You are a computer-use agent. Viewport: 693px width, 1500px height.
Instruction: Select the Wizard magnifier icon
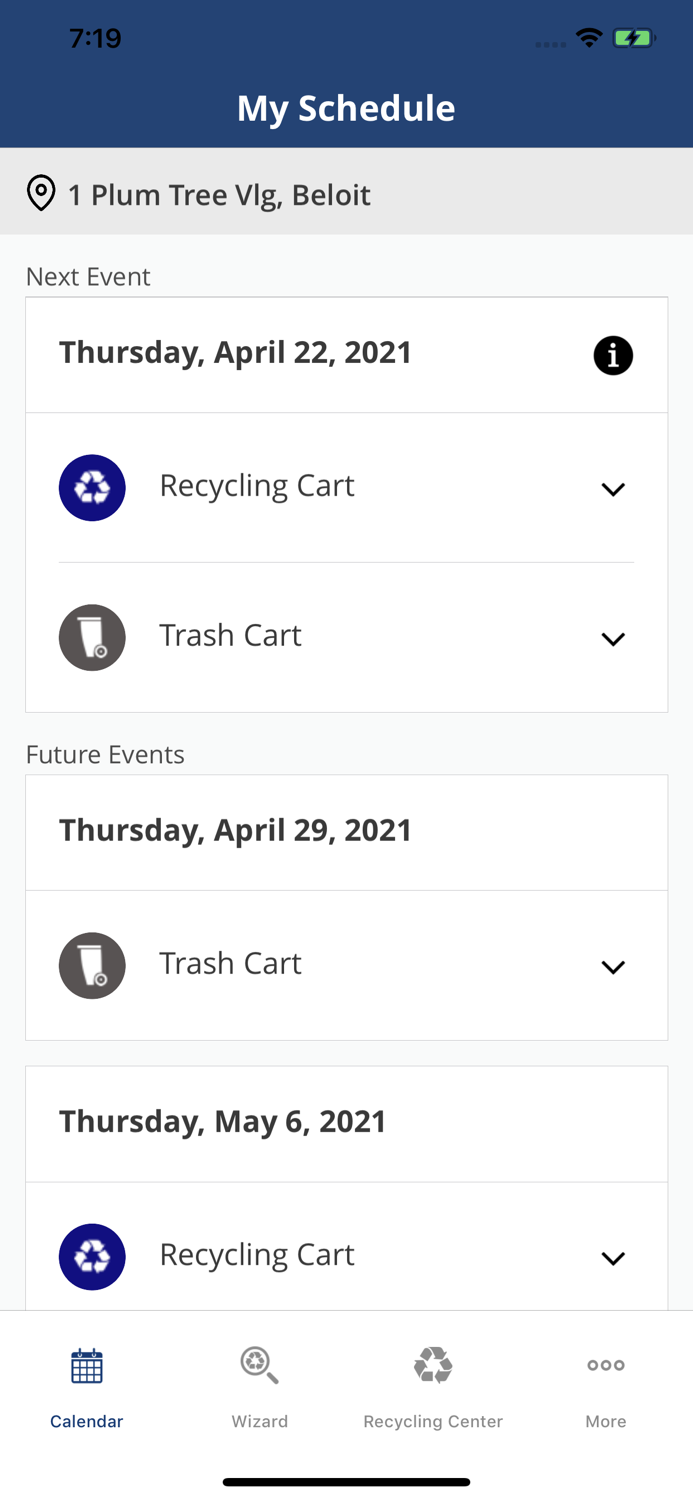coord(258,1364)
